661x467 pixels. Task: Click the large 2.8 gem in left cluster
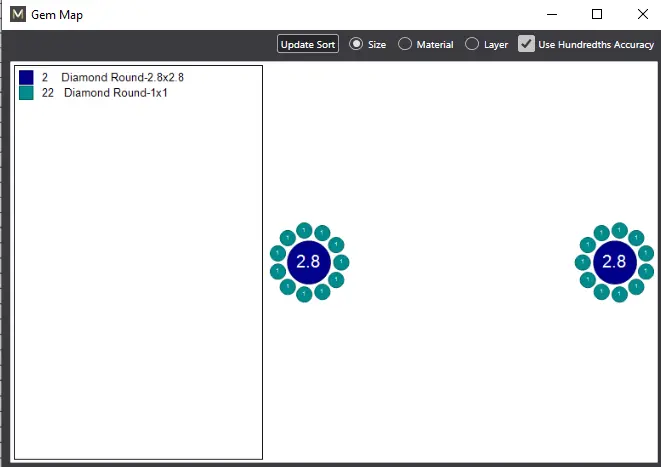[x=308, y=262]
